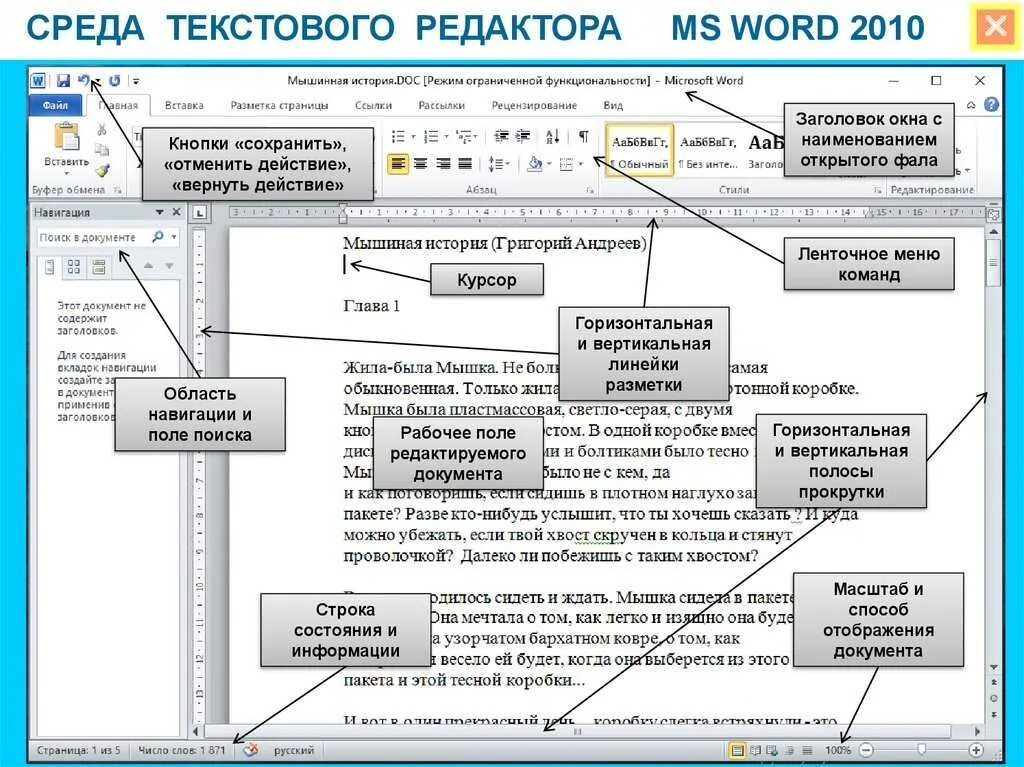Expand search options arrow beside the magnifier
Image resolution: width=1024 pixels, height=767 pixels.
click(174, 237)
